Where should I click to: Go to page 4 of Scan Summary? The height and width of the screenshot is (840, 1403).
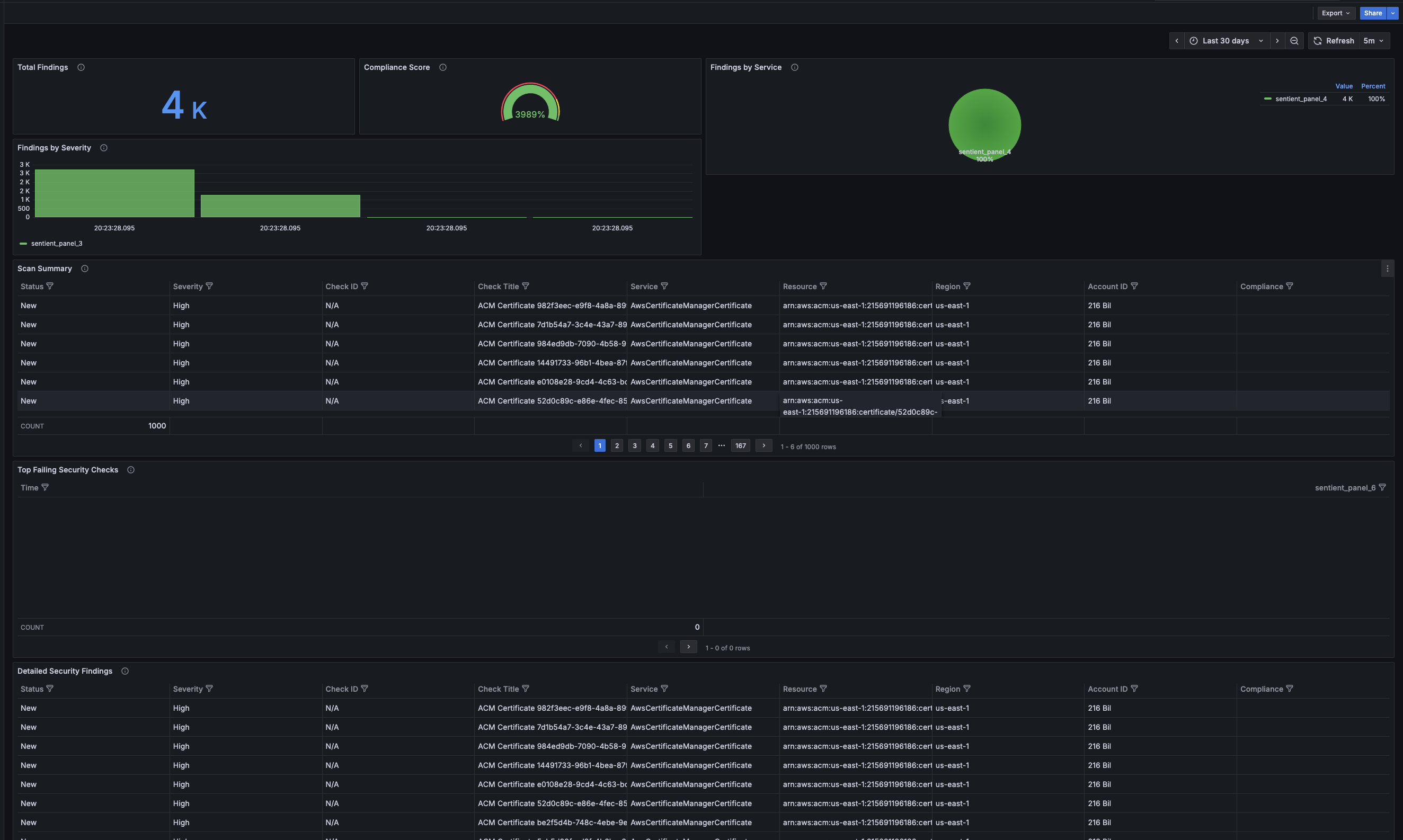click(x=653, y=445)
